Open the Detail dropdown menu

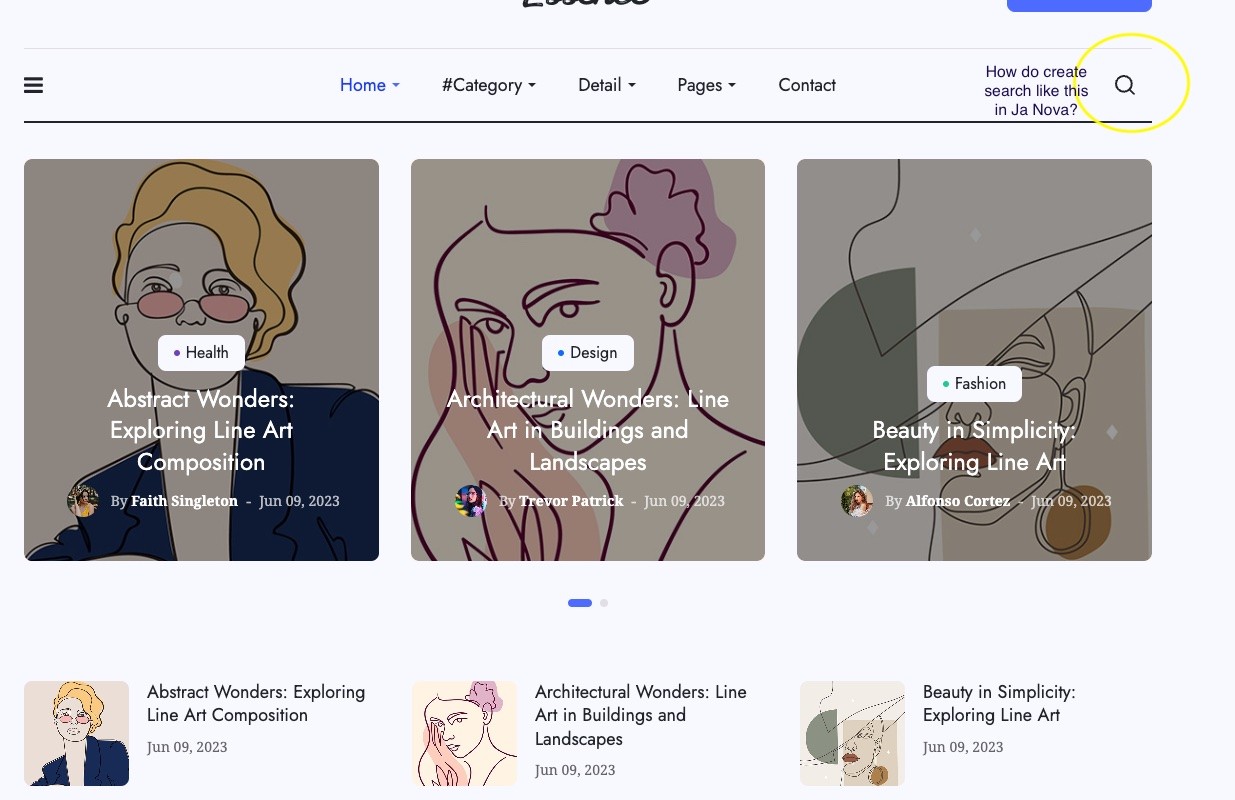[x=607, y=85]
